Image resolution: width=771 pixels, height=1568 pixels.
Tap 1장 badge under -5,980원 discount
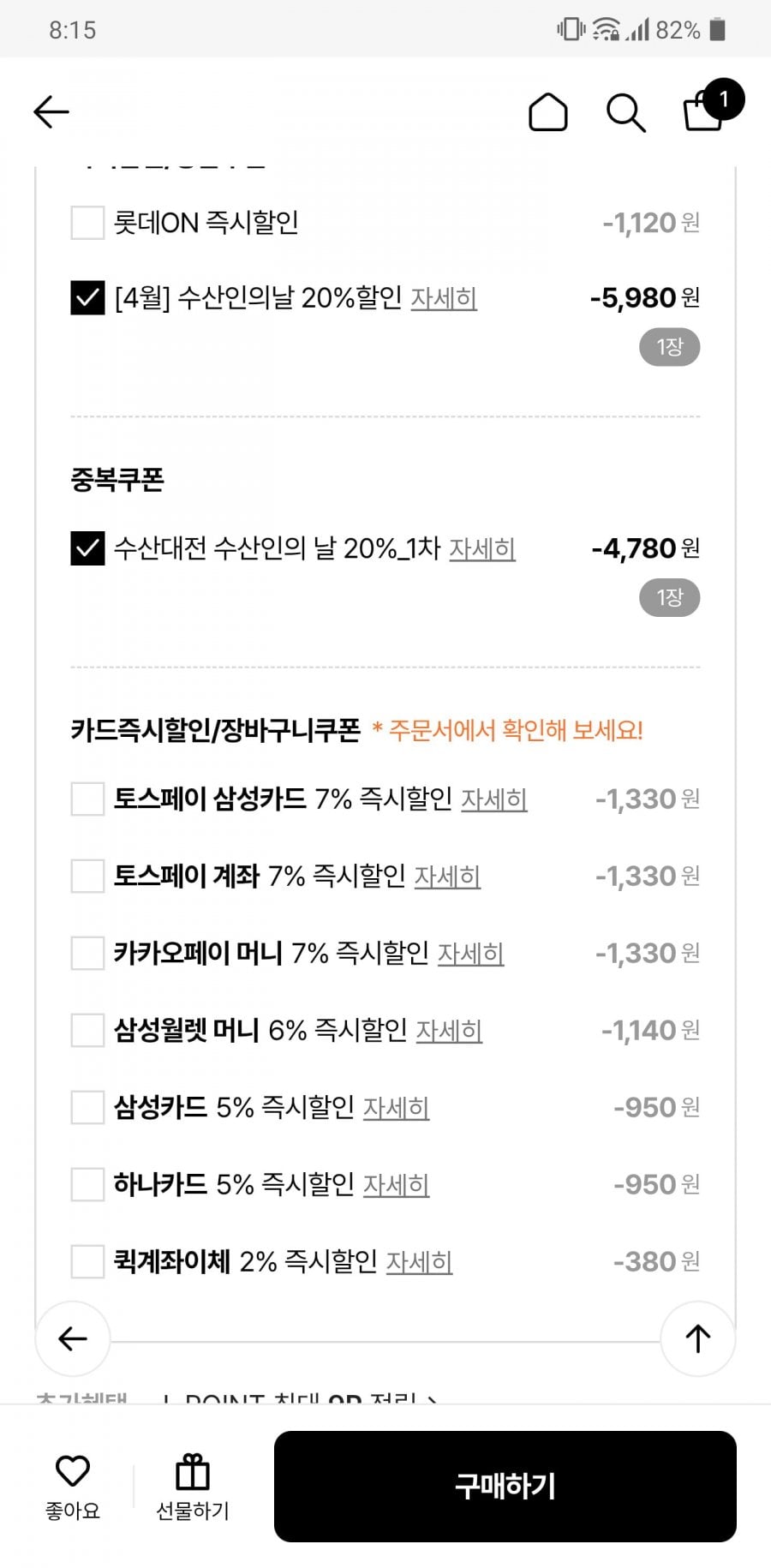669,347
